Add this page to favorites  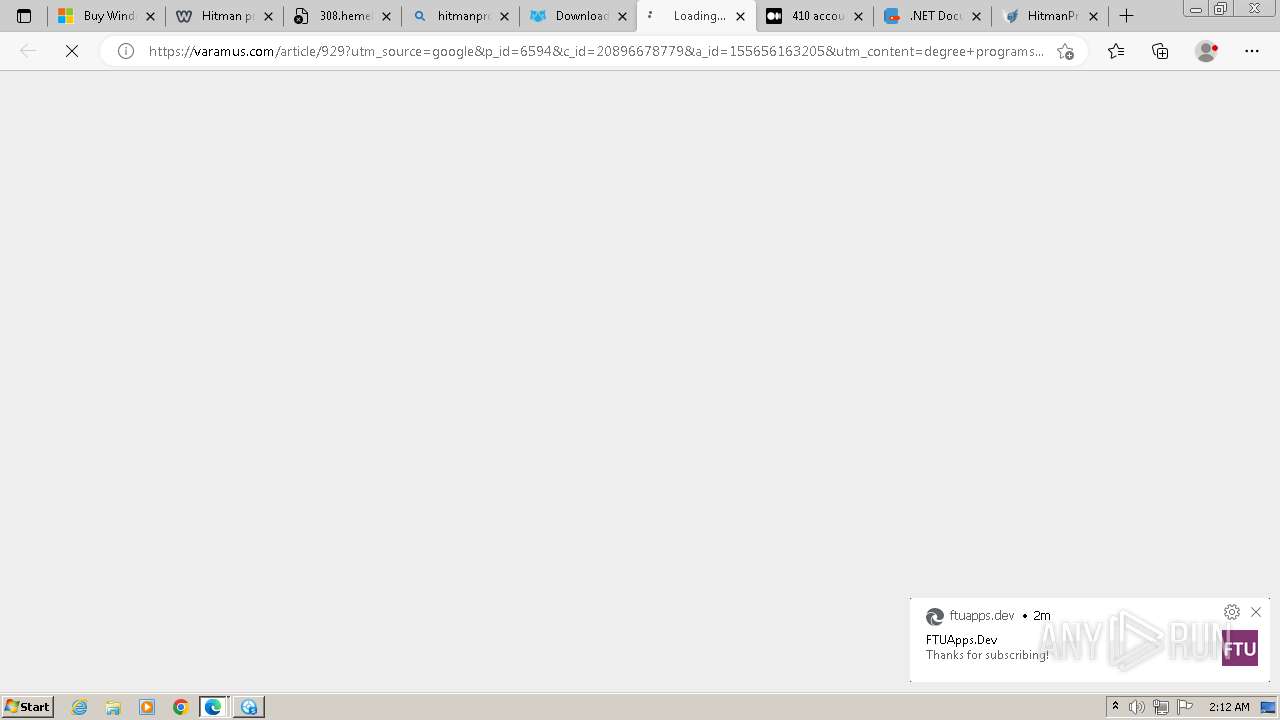1065,51
